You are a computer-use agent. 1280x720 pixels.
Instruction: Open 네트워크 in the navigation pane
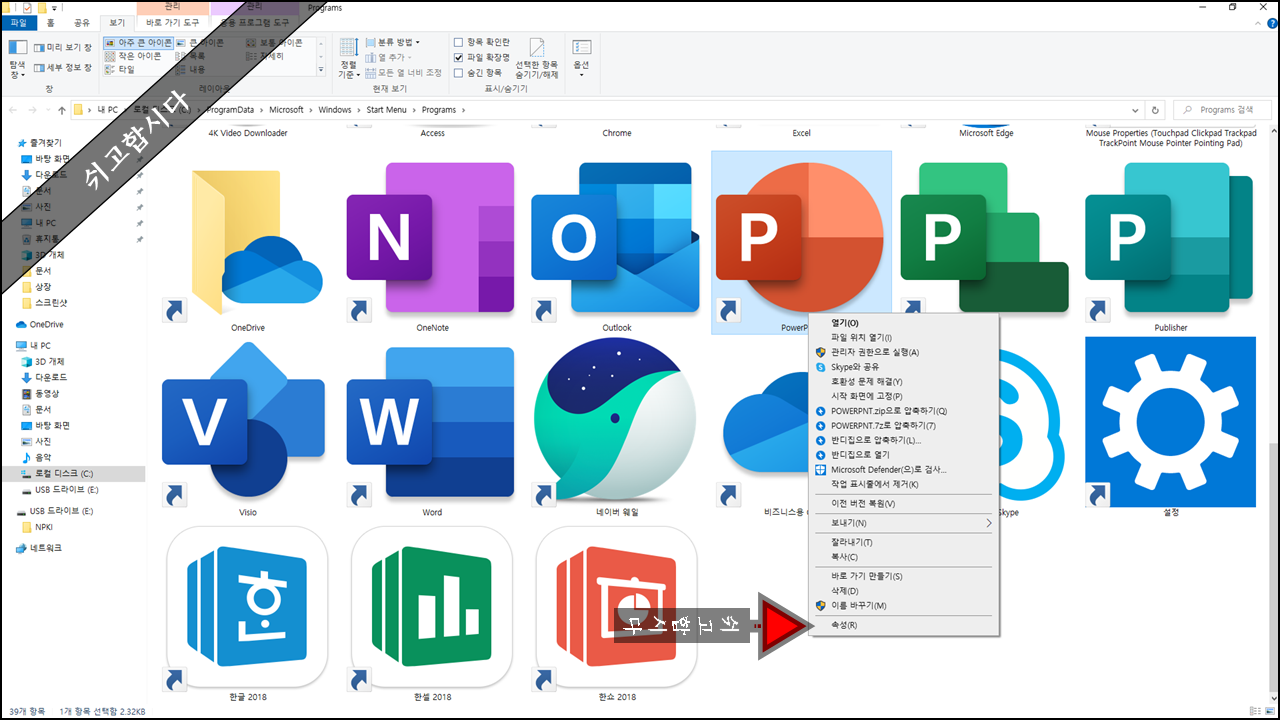point(45,548)
